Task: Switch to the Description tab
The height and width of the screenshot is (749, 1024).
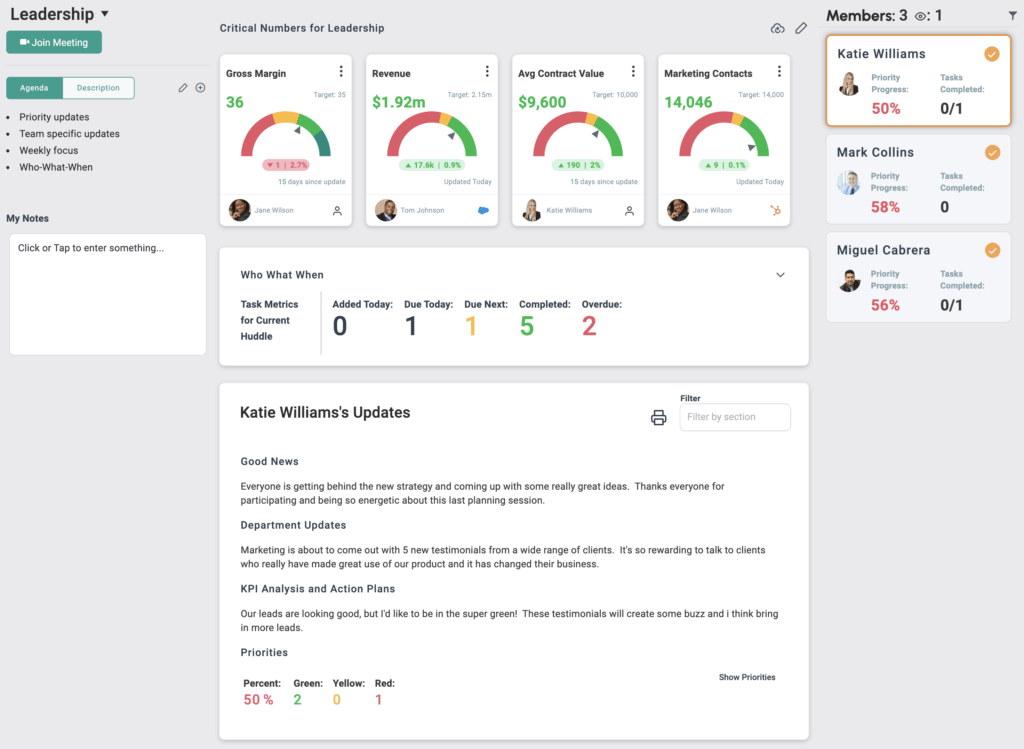Action: coord(98,88)
